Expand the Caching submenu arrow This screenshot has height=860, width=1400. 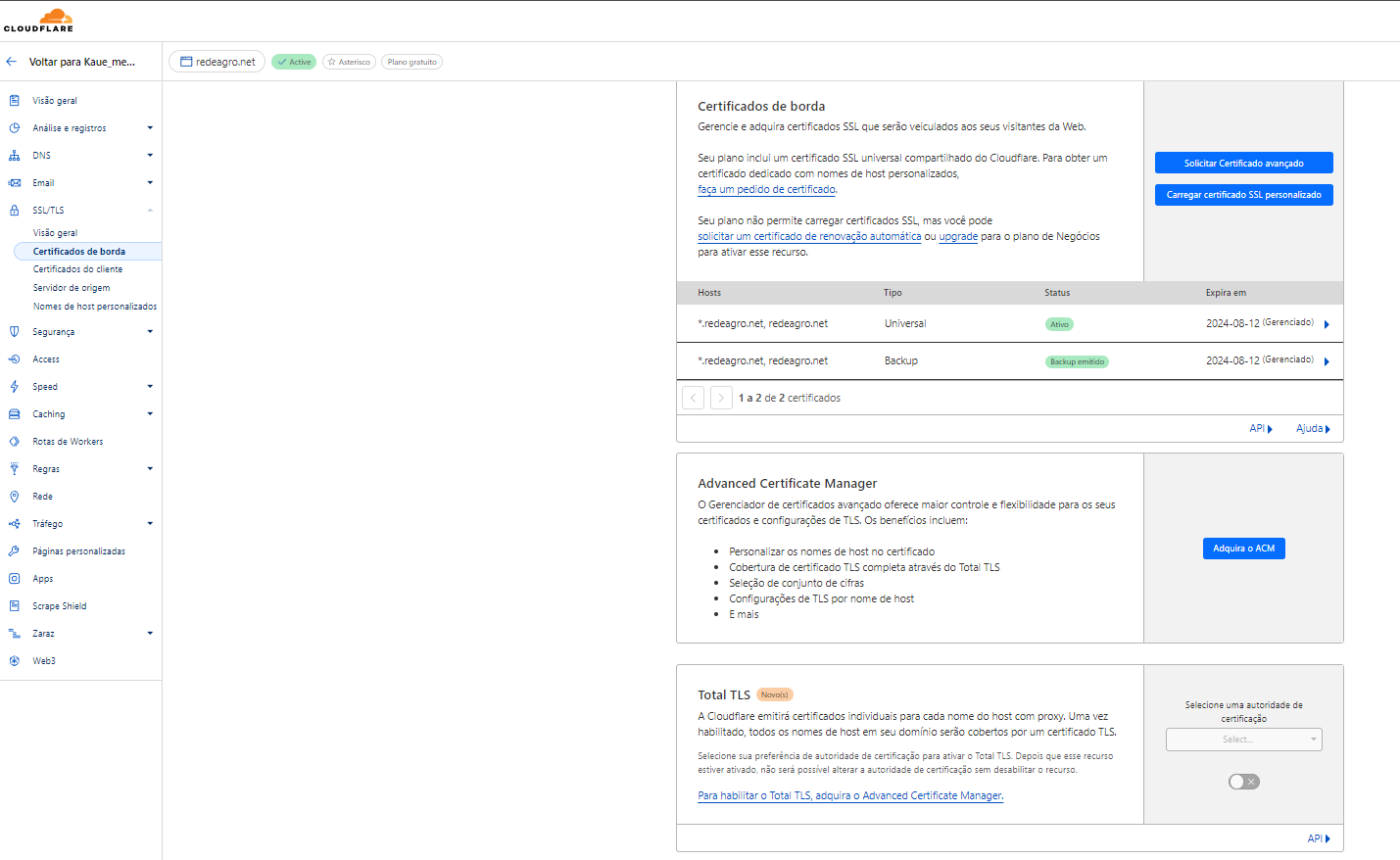pyautogui.click(x=150, y=414)
